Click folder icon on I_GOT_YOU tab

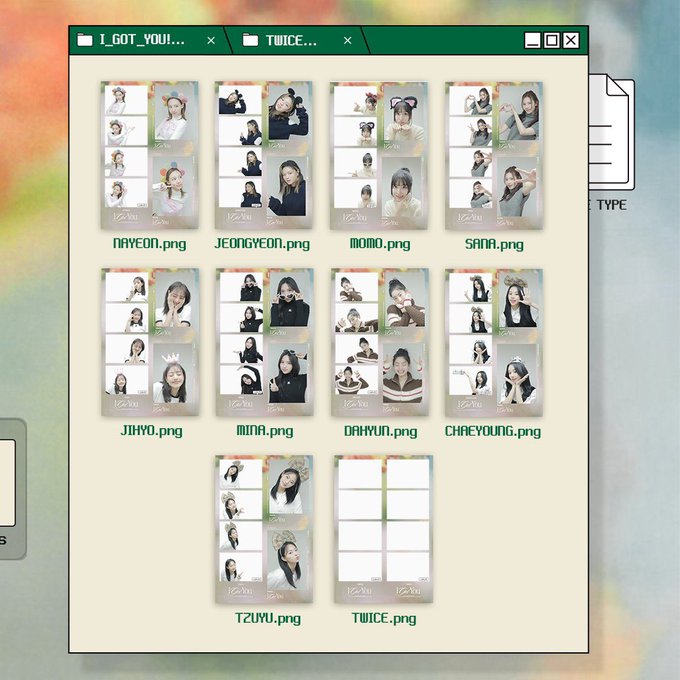pos(85,40)
